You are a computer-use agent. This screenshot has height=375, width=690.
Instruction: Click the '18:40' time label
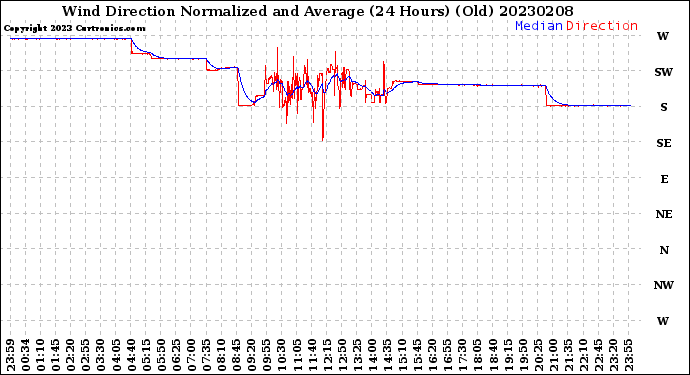[492, 355]
